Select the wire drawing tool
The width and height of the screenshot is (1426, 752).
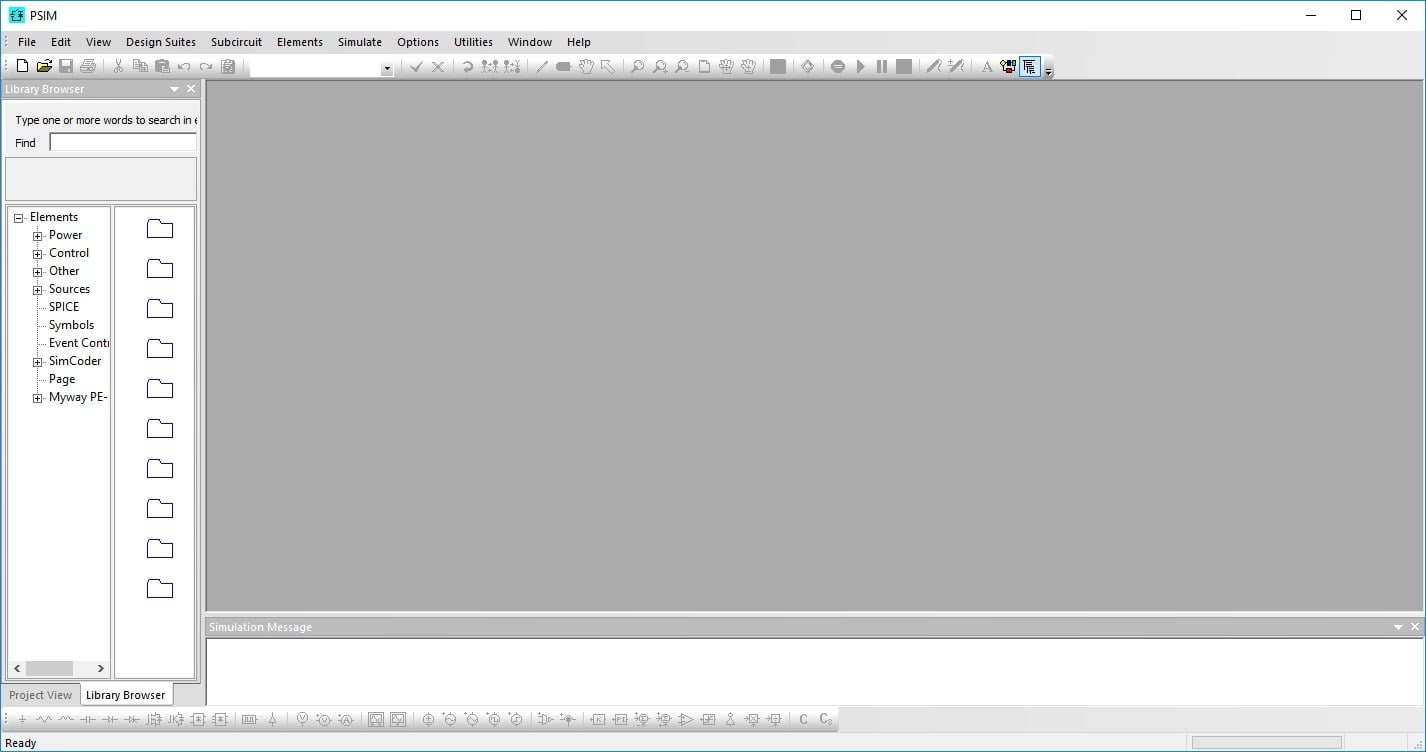pyautogui.click(x=541, y=67)
